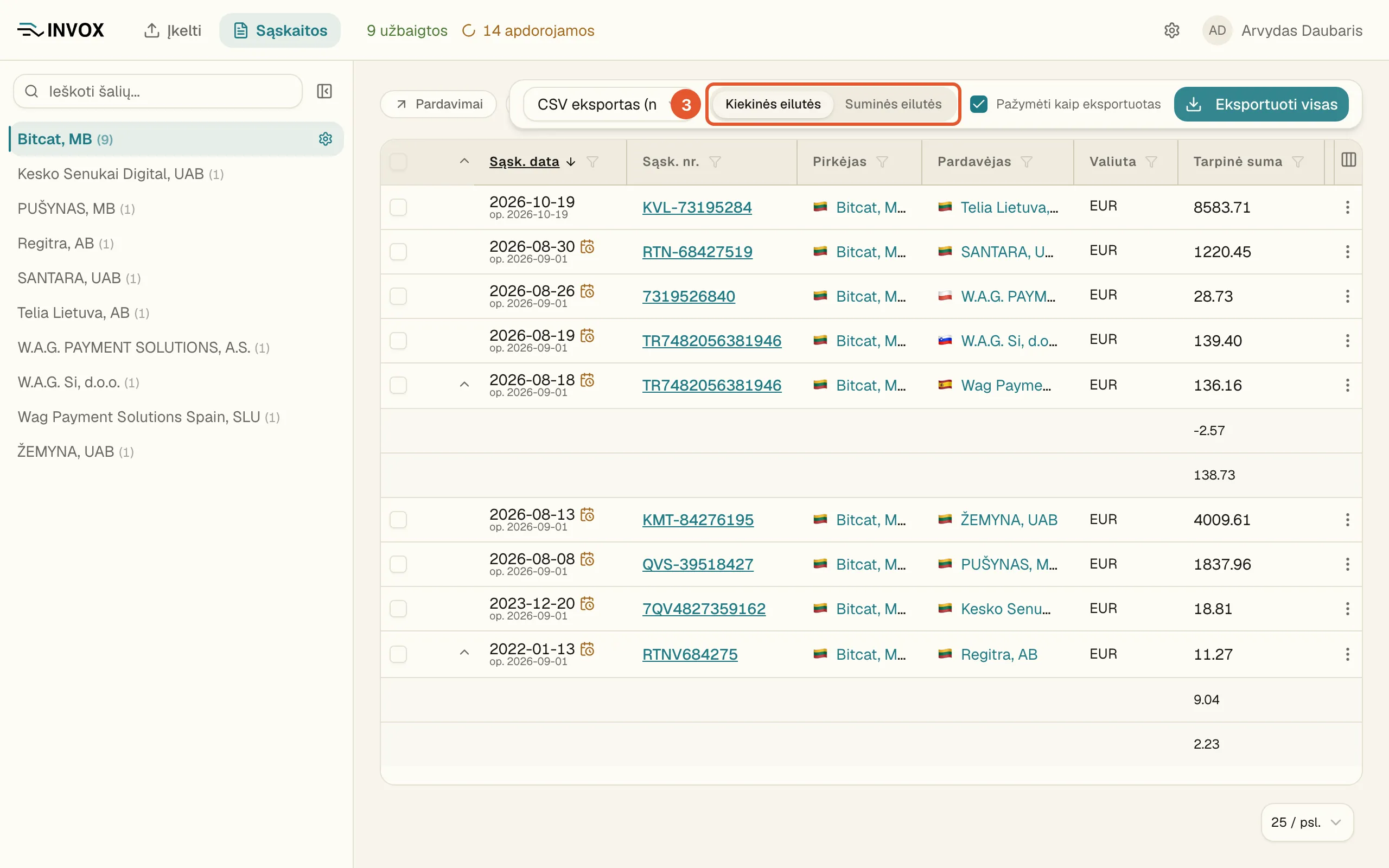Collapse all rows via header chevron
1389x868 pixels.
(464, 161)
